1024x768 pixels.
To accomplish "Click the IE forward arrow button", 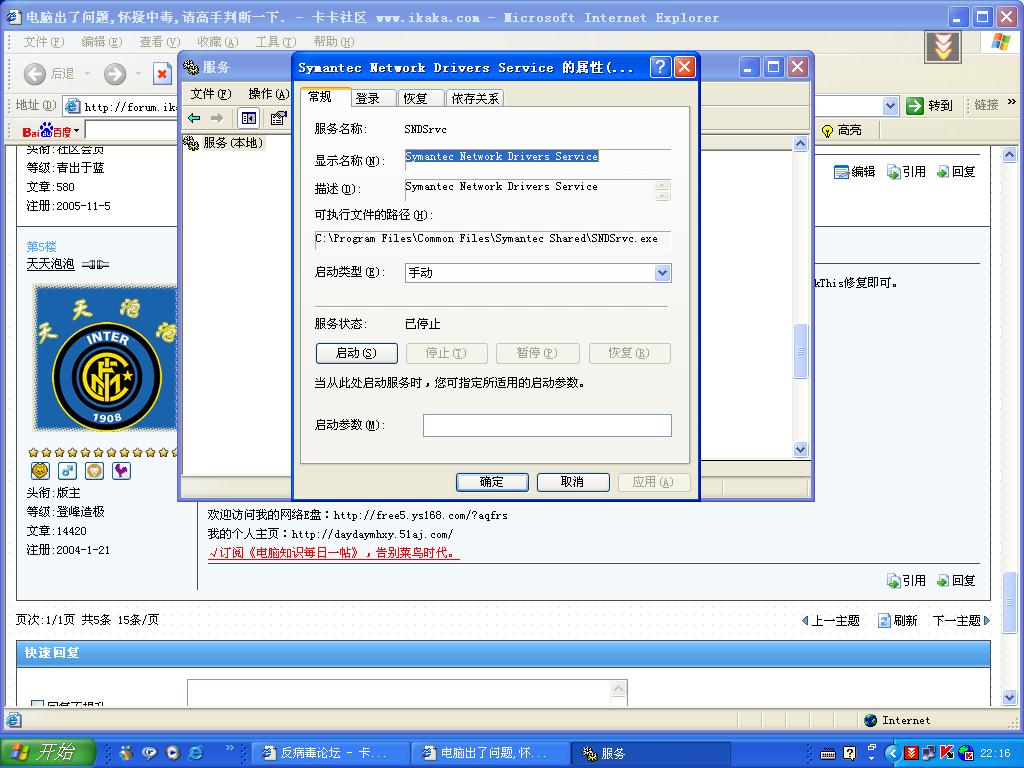I will coord(115,74).
